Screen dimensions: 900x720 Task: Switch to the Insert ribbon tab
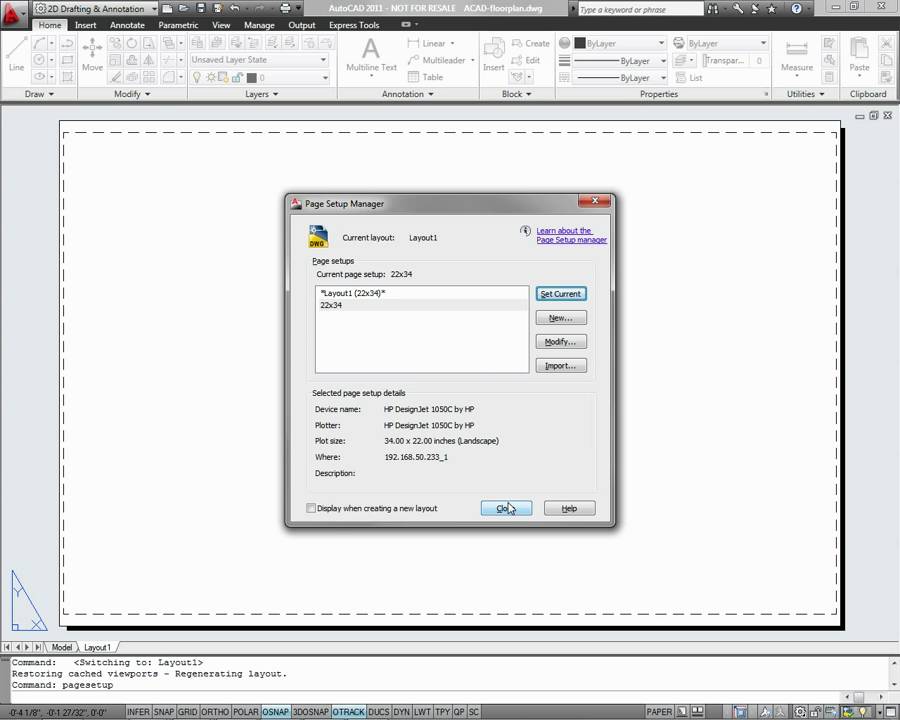[x=85, y=25]
